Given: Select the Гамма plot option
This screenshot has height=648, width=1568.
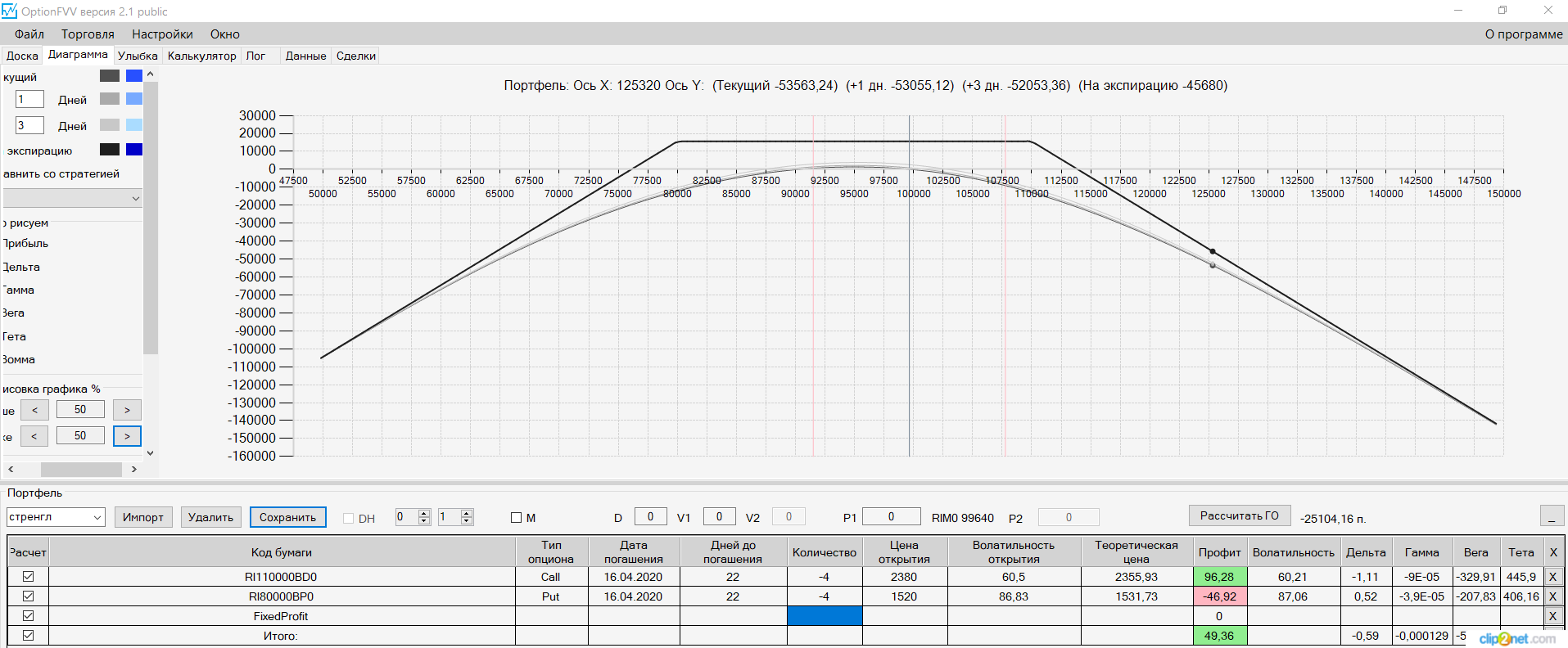Looking at the screenshot, I should coord(18,290).
